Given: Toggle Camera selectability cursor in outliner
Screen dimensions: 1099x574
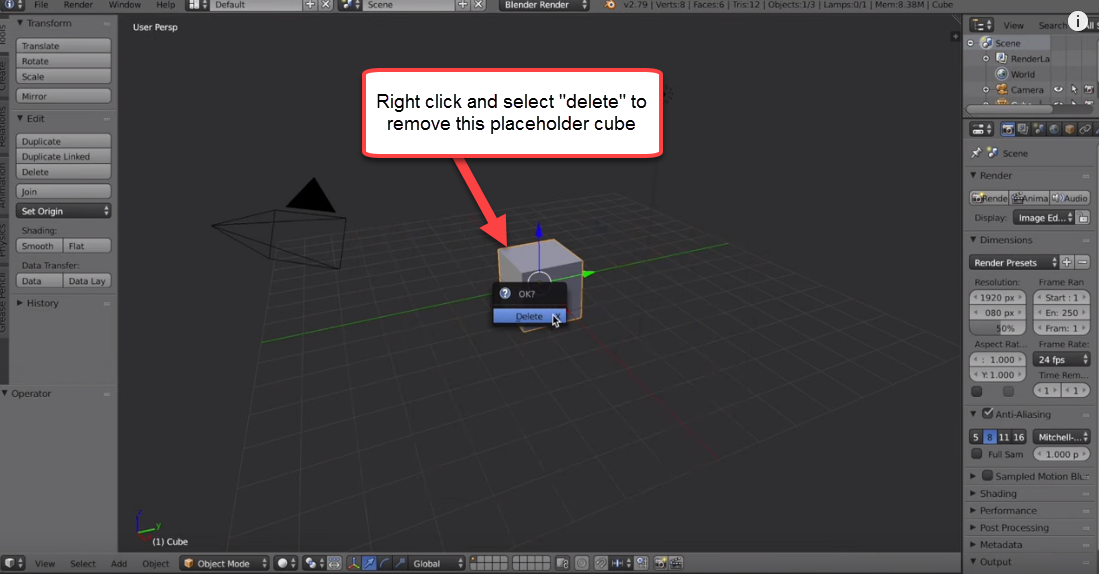Looking at the screenshot, I should pyautogui.click(x=1074, y=90).
